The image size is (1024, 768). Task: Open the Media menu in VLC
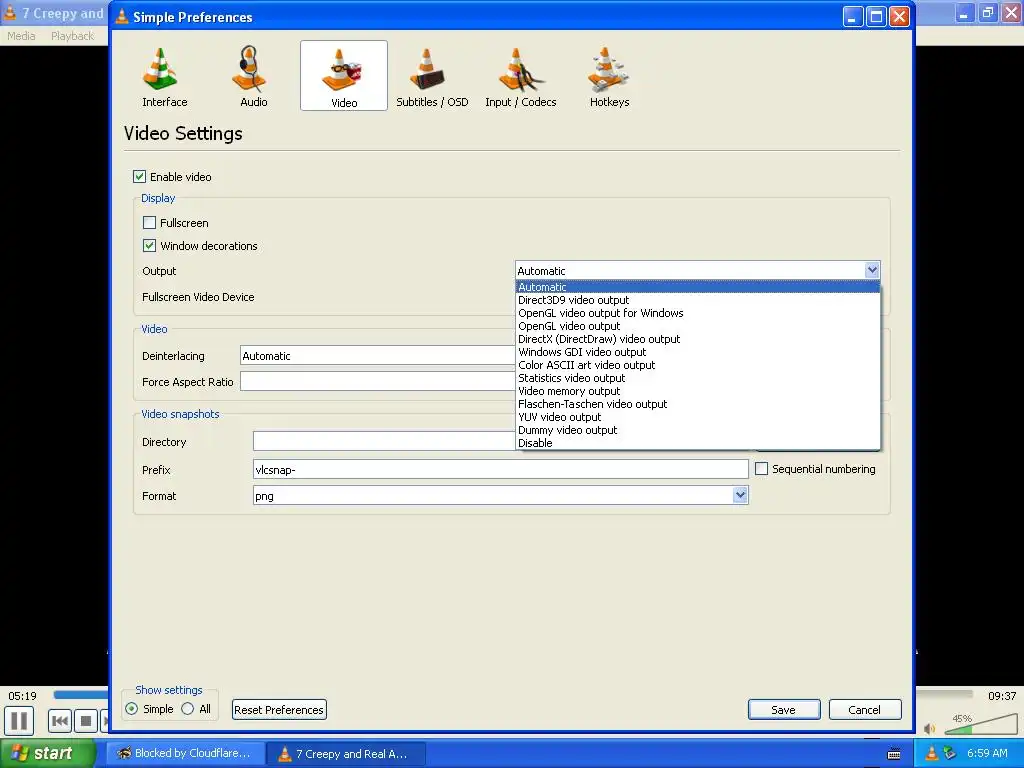21,36
